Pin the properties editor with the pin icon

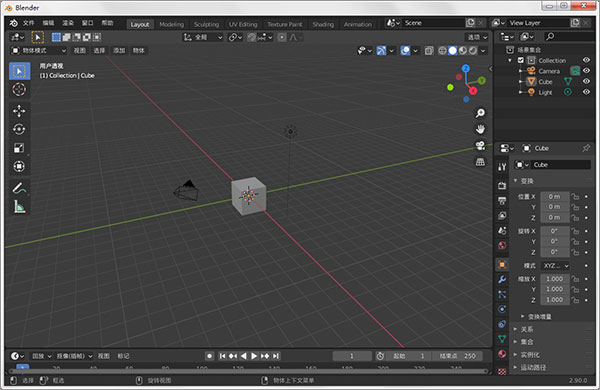click(586, 148)
